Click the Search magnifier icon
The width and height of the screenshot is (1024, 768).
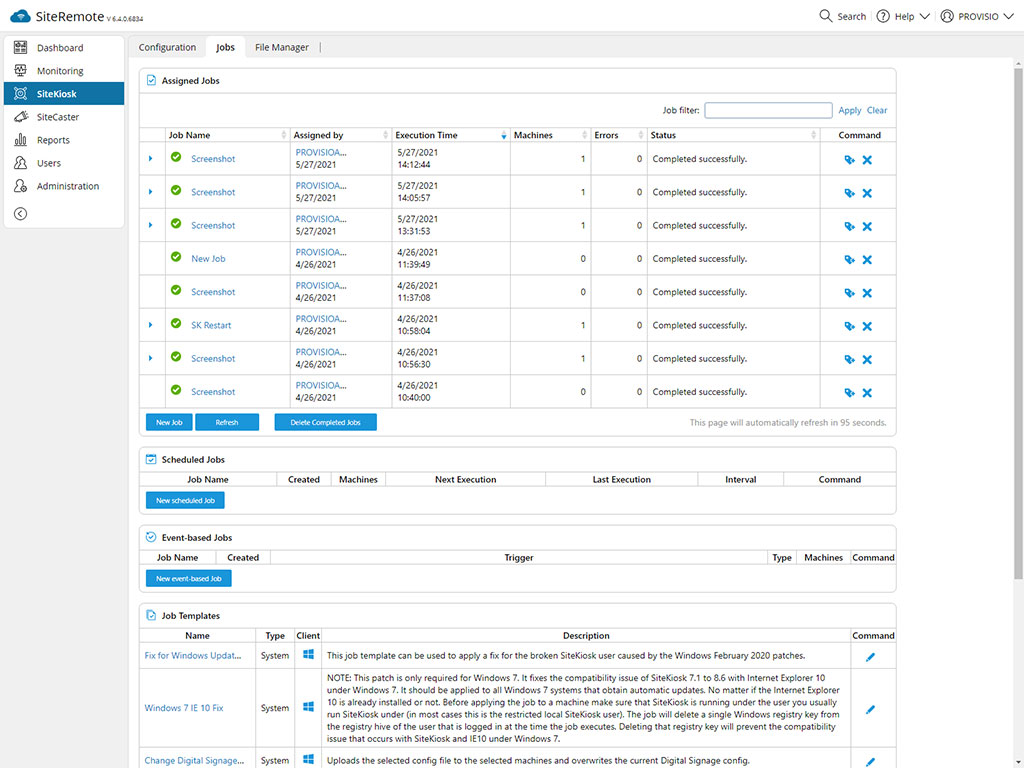(825, 16)
